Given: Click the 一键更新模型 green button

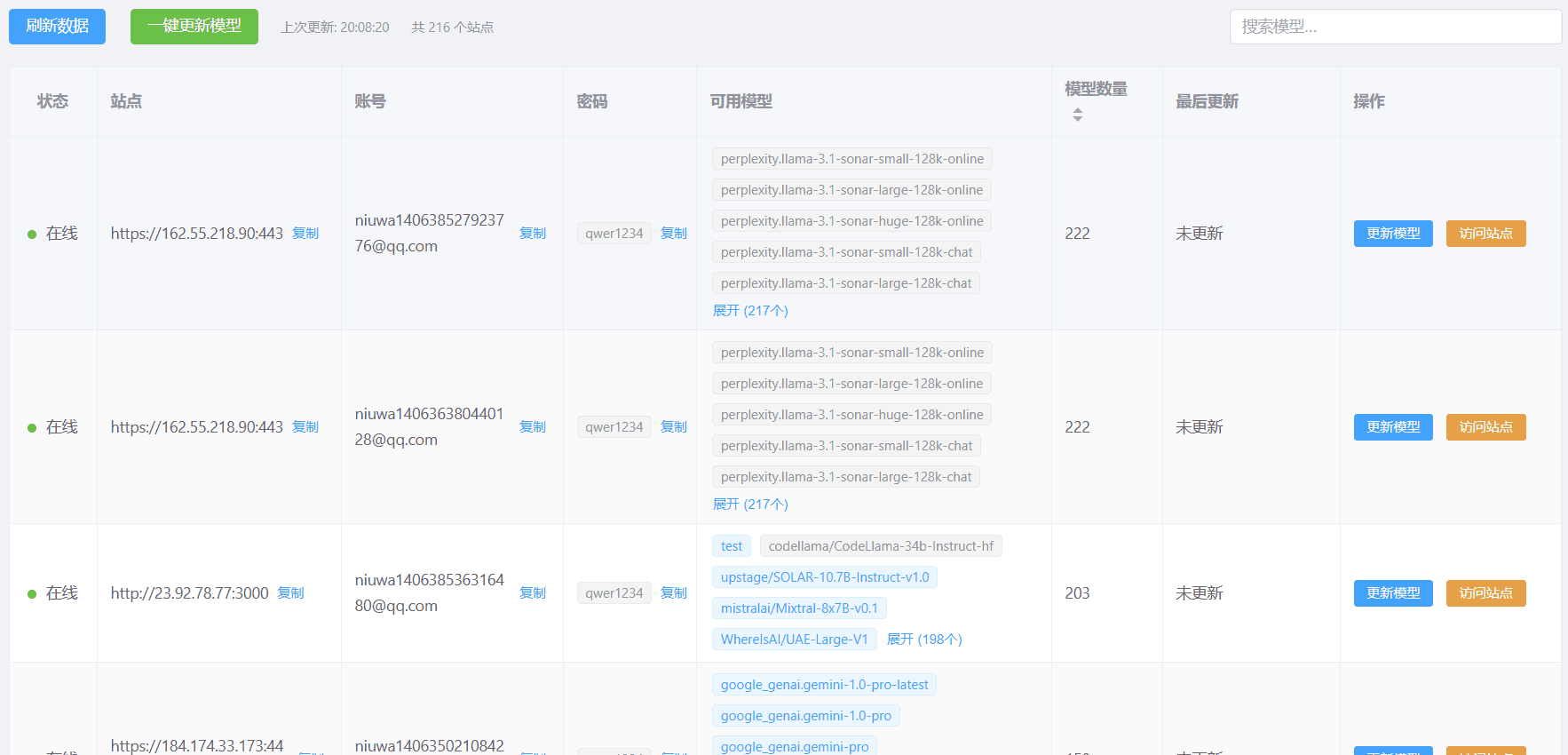Looking at the screenshot, I should tap(194, 27).
